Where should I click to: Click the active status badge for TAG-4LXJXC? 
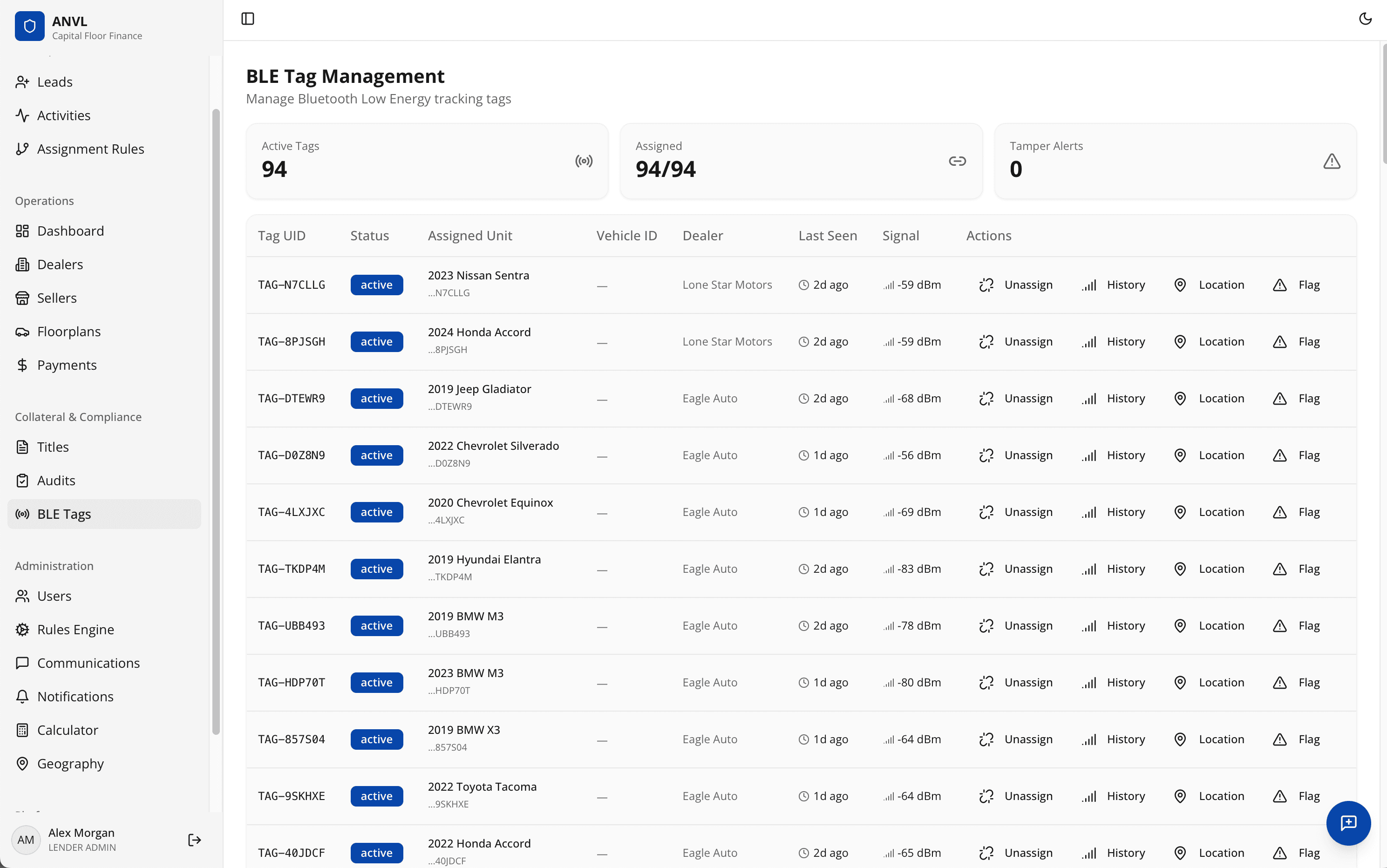point(377,511)
